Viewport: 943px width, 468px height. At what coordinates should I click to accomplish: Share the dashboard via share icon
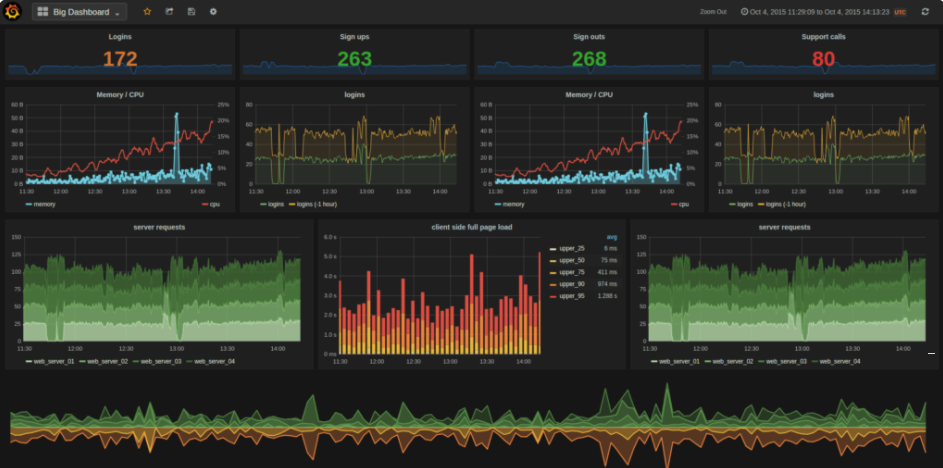(170, 12)
